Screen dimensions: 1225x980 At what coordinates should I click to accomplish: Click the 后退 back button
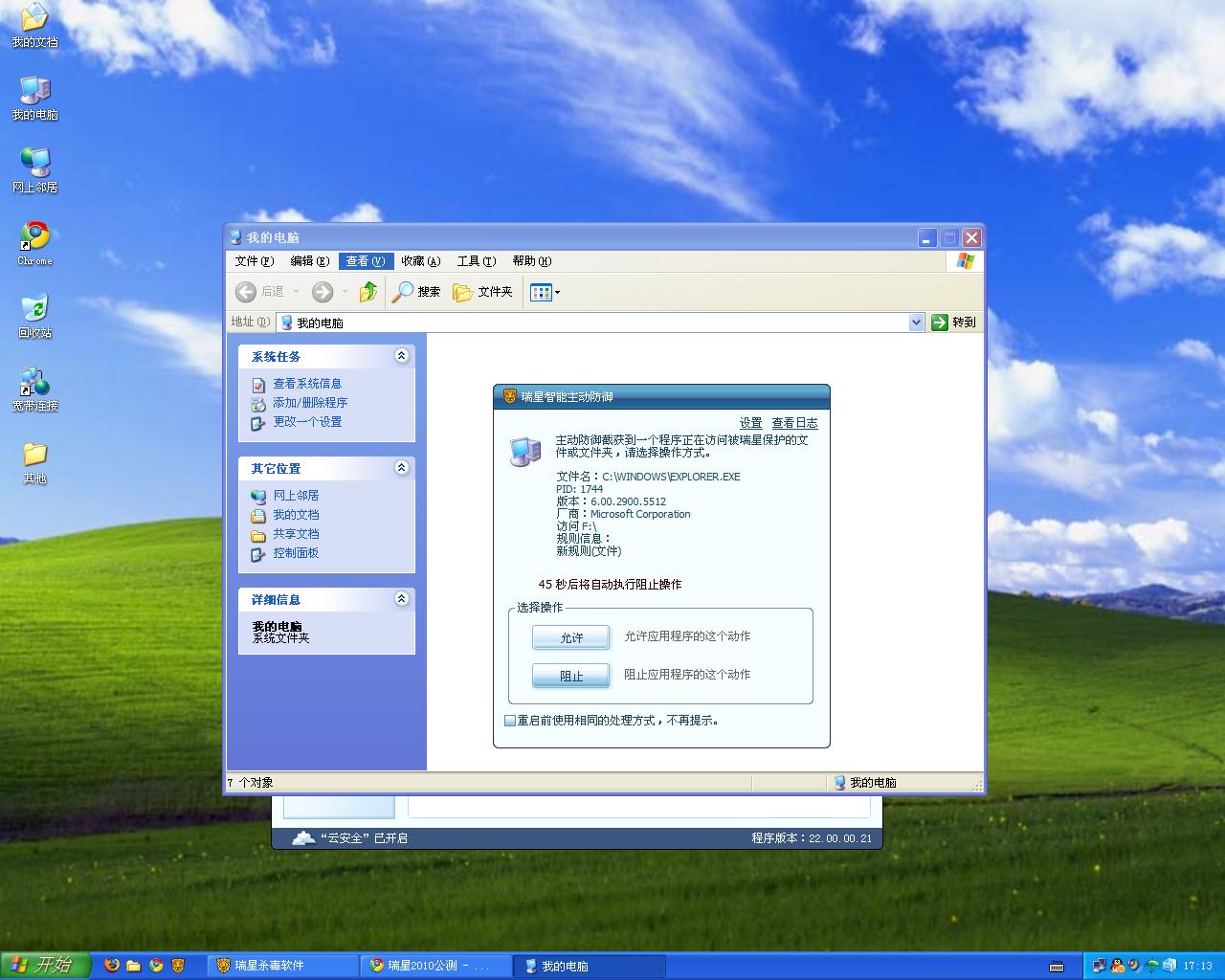259,292
